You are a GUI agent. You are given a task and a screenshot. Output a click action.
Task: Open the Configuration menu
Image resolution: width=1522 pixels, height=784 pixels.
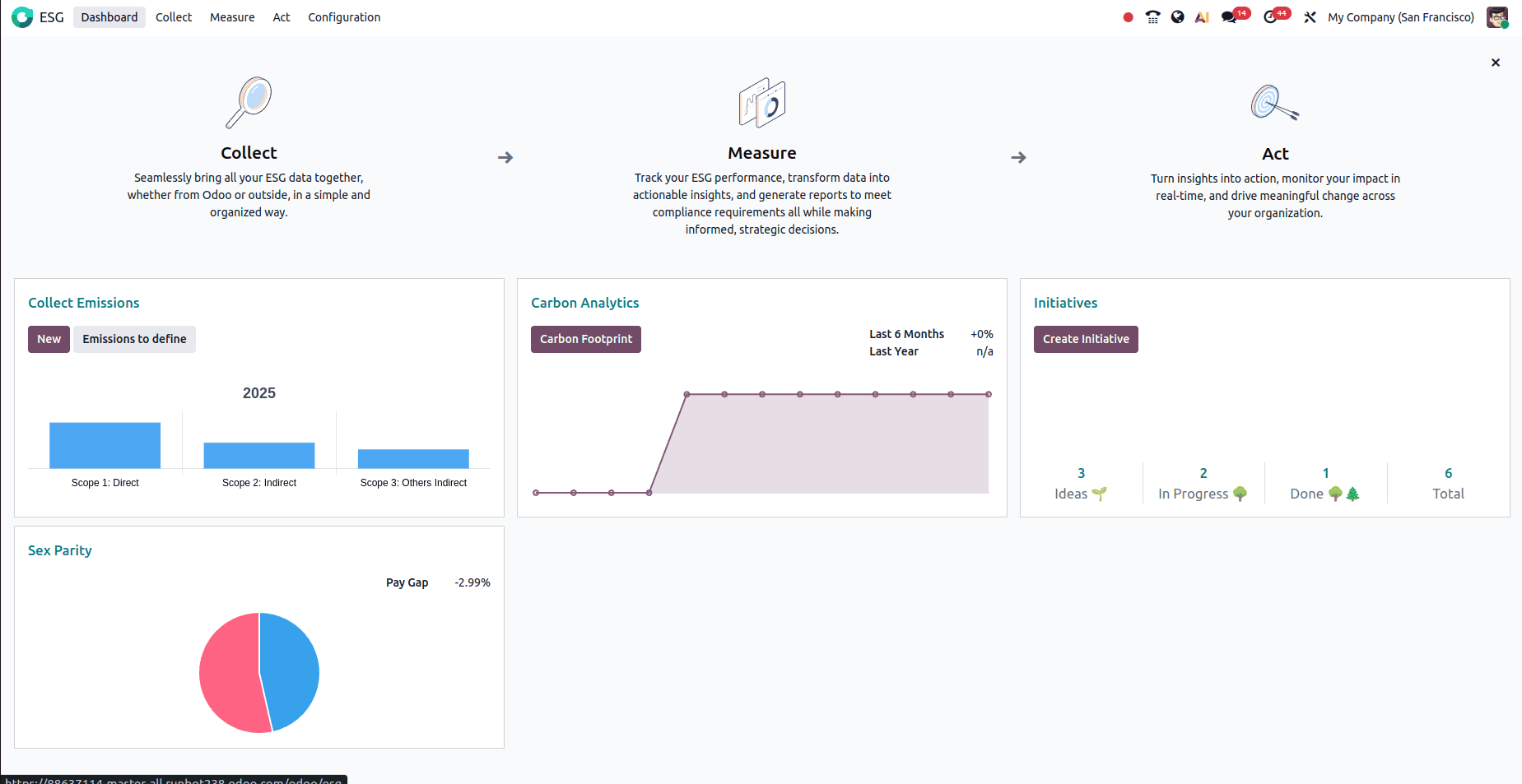point(344,17)
